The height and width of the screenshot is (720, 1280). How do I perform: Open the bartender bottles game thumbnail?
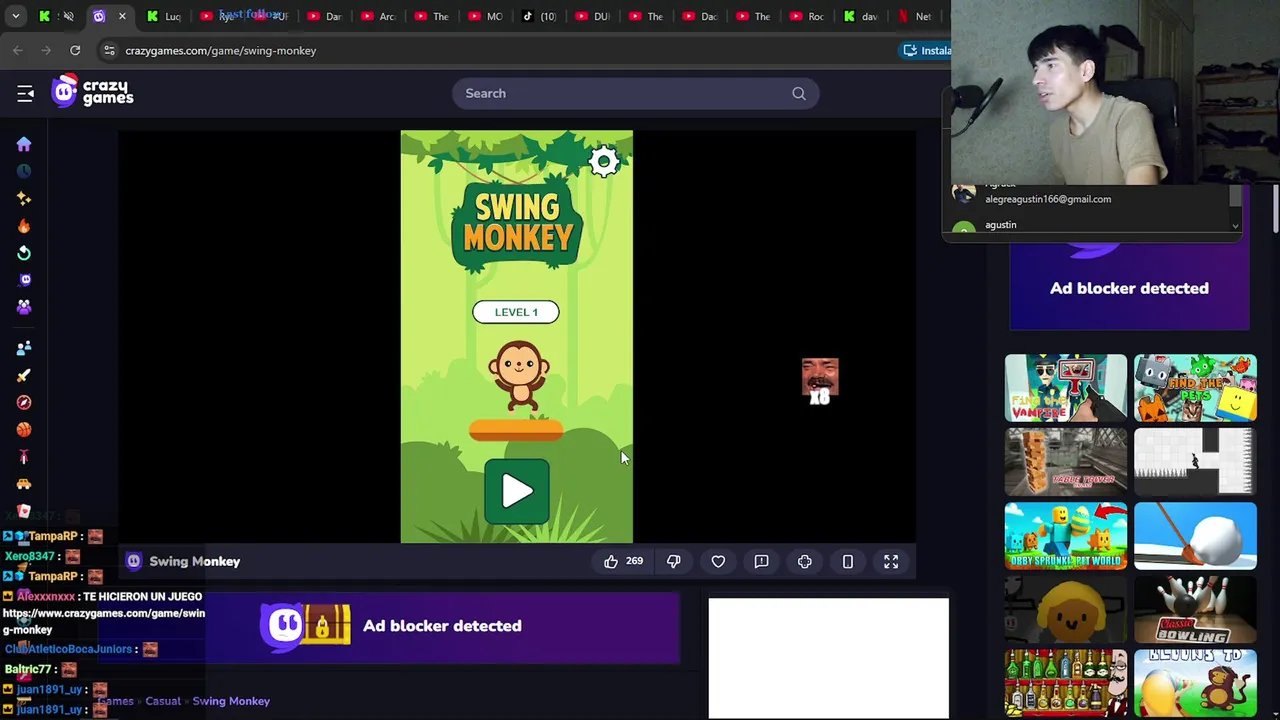pos(1066,683)
